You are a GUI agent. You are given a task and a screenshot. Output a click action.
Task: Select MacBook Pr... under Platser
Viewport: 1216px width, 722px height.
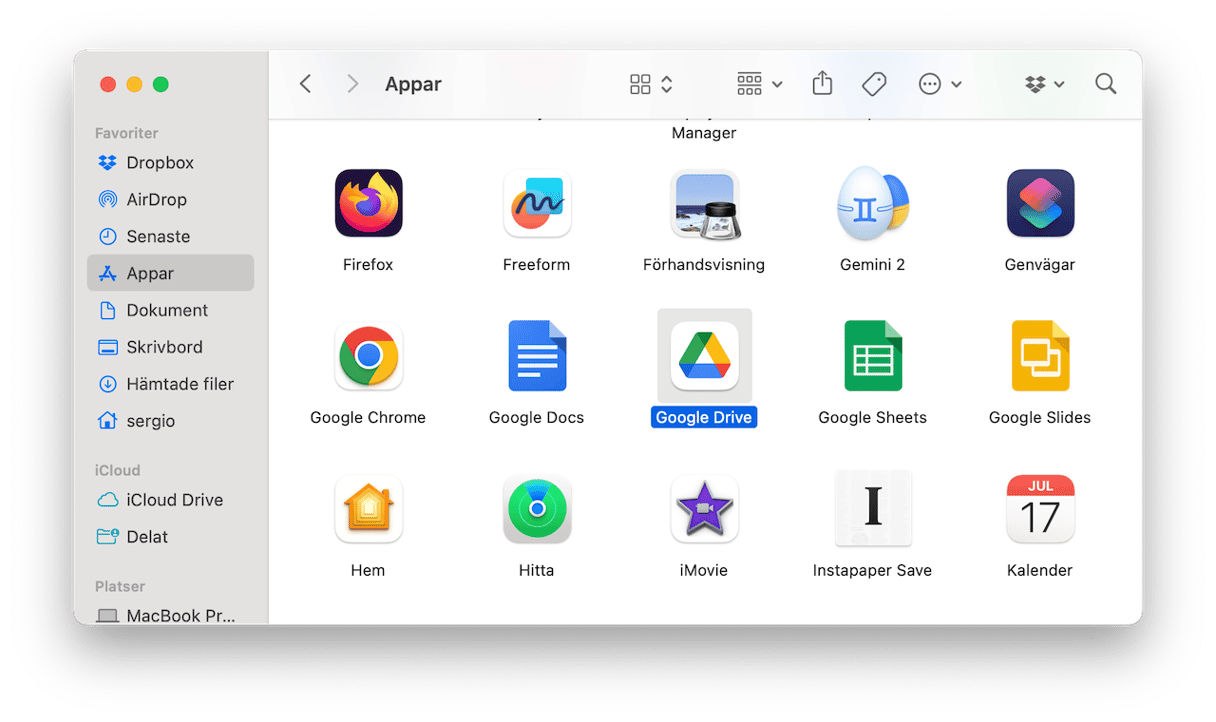click(x=170, y=615)
